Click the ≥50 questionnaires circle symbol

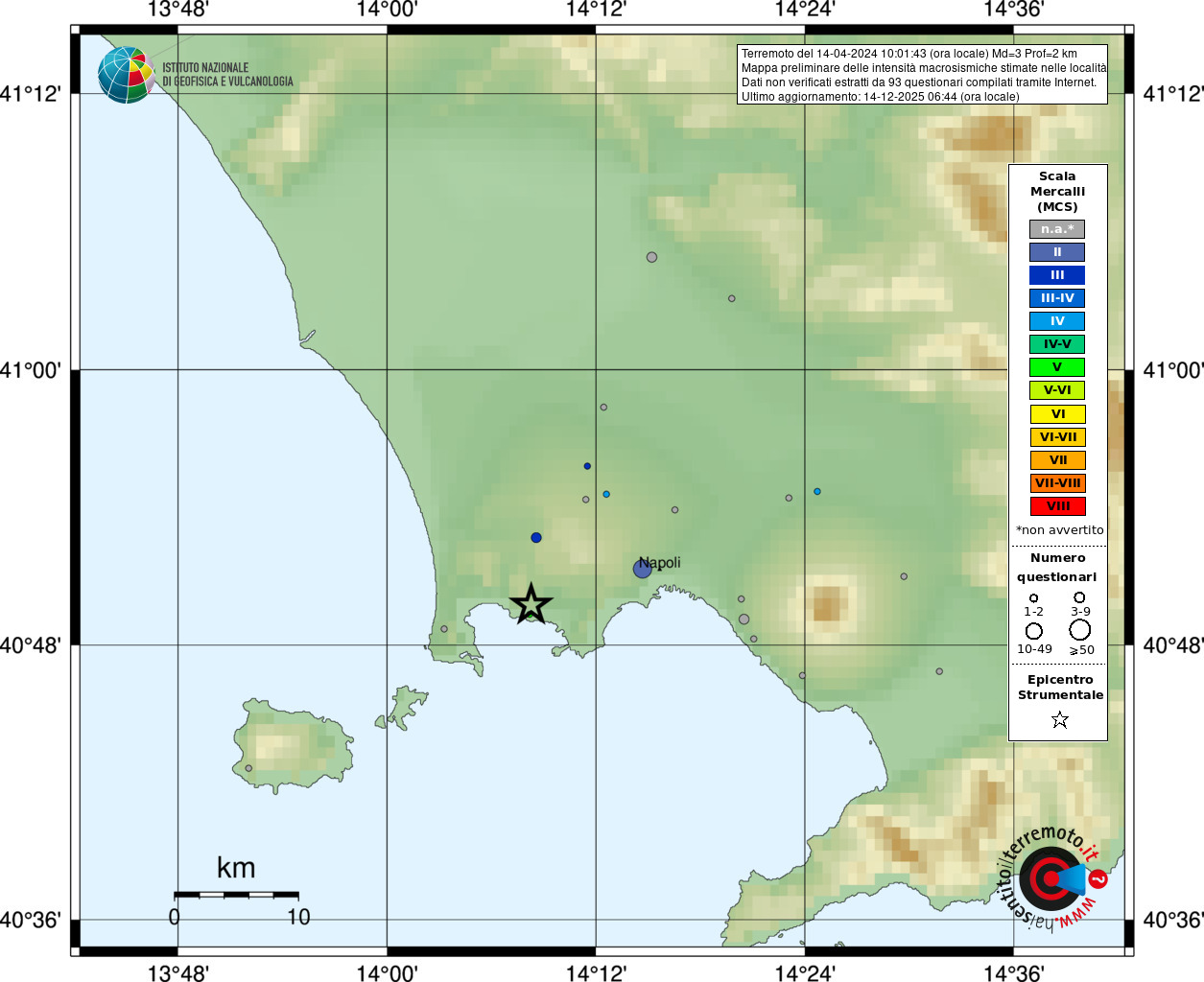[1080, 630]
